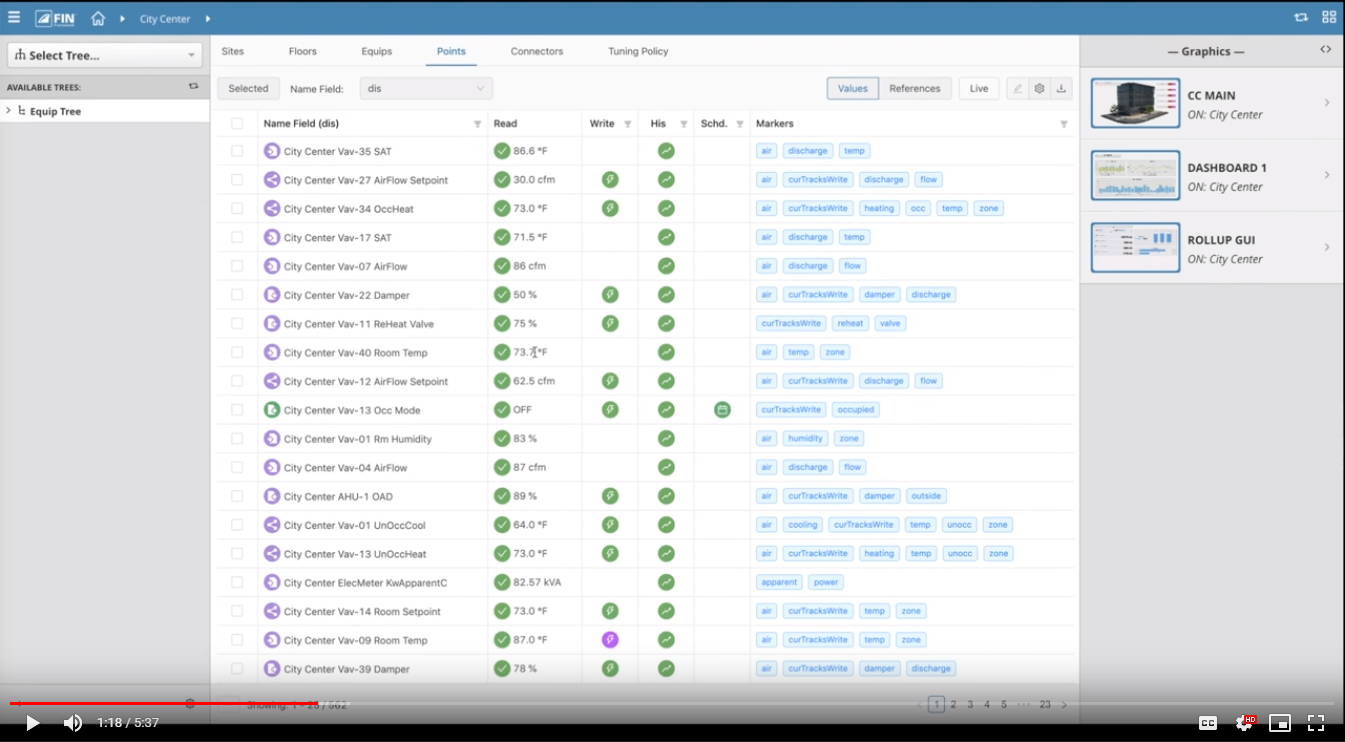Screen dimensions: 1345x742
Task: Enter full screen video mode
Action: [x=1316, y=723]
